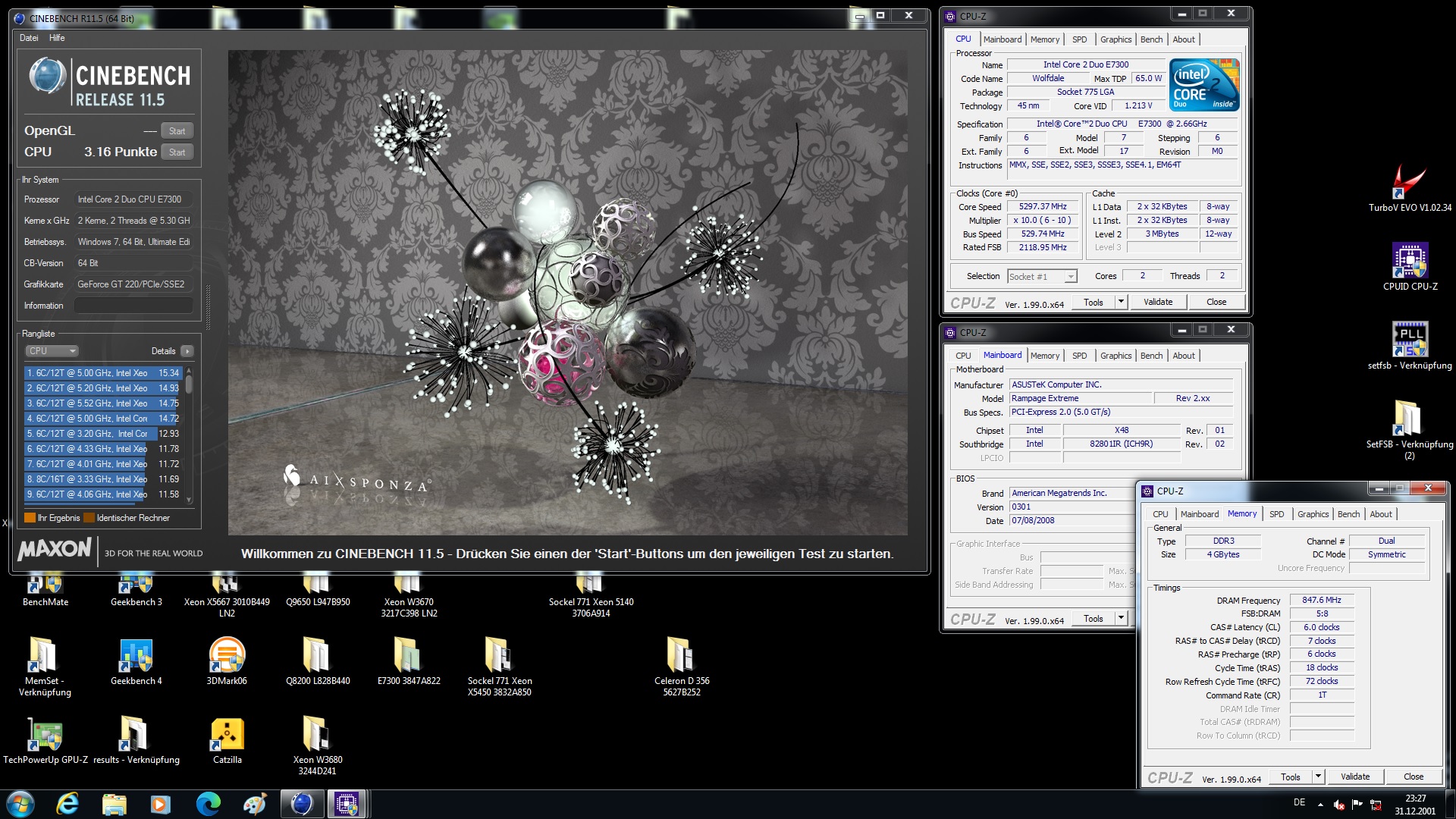Open Graphics tab in Memory CPU-Z window

tap(1313, 514)
